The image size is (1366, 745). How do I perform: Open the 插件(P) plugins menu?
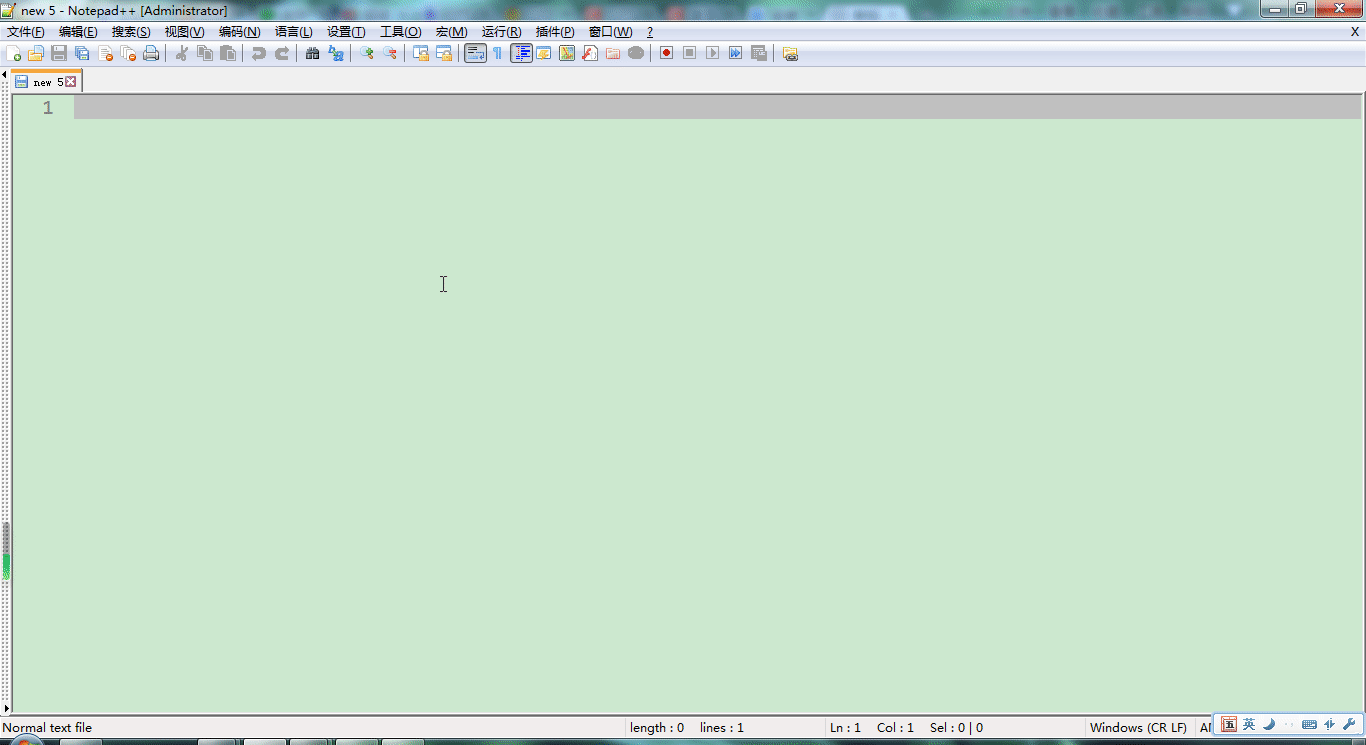[555, 32]
